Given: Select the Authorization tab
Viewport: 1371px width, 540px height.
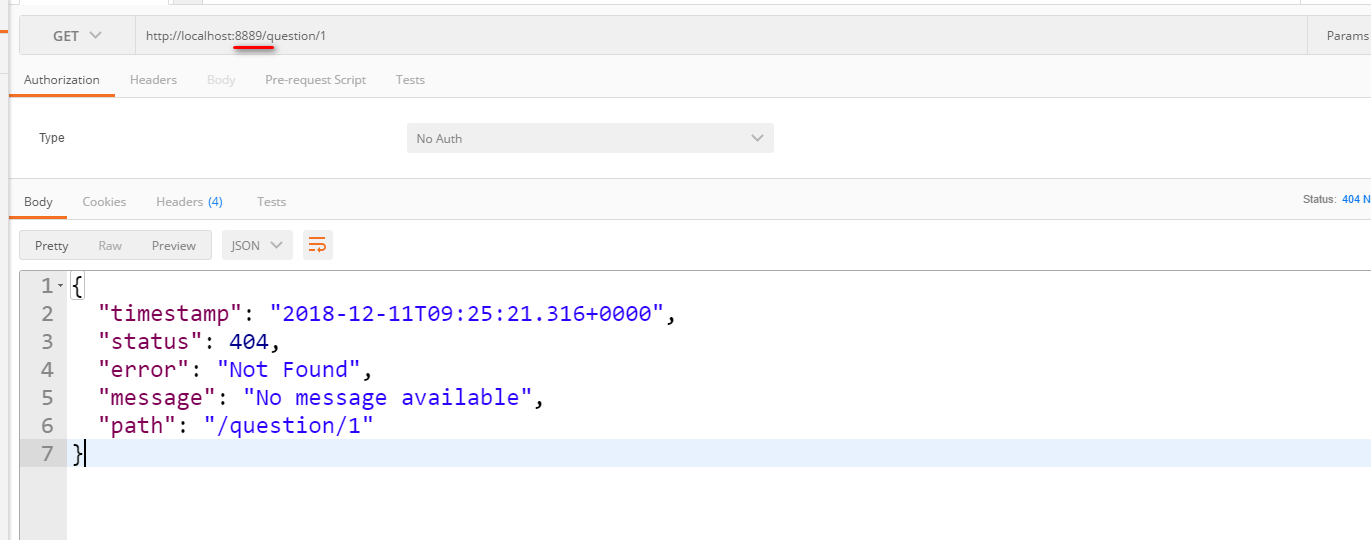Looking at the screenshot, I should click(x=62, y=80).
